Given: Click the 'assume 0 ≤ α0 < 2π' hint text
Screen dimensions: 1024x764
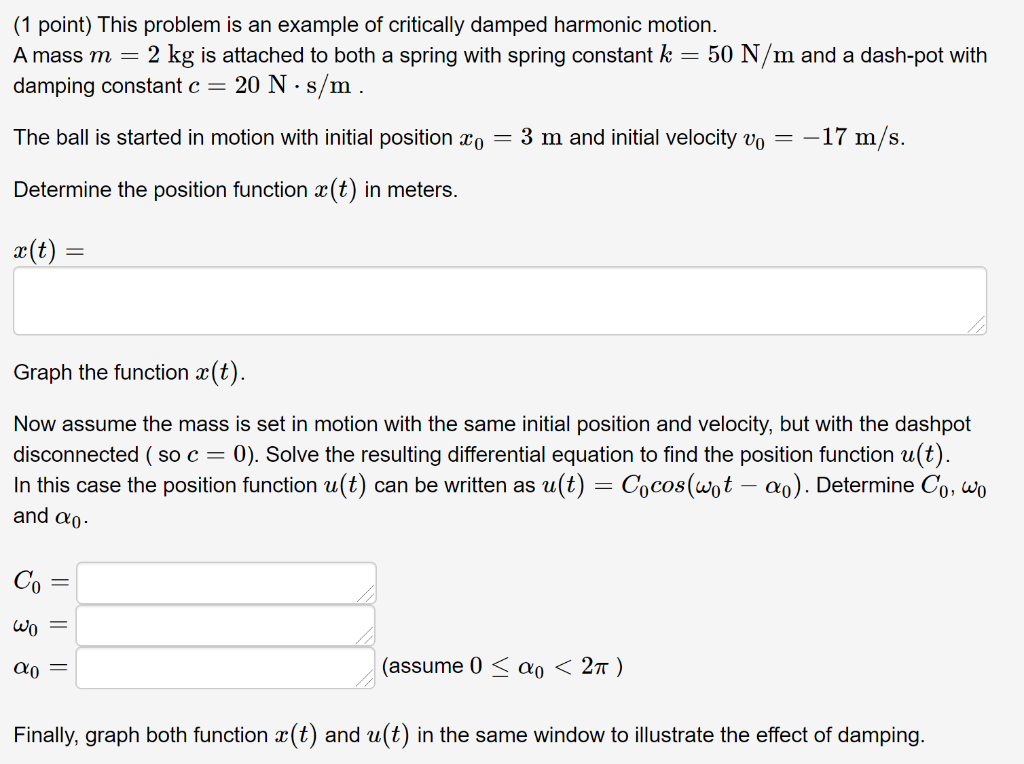Looking at the screenshot, I should pos(502,666).
